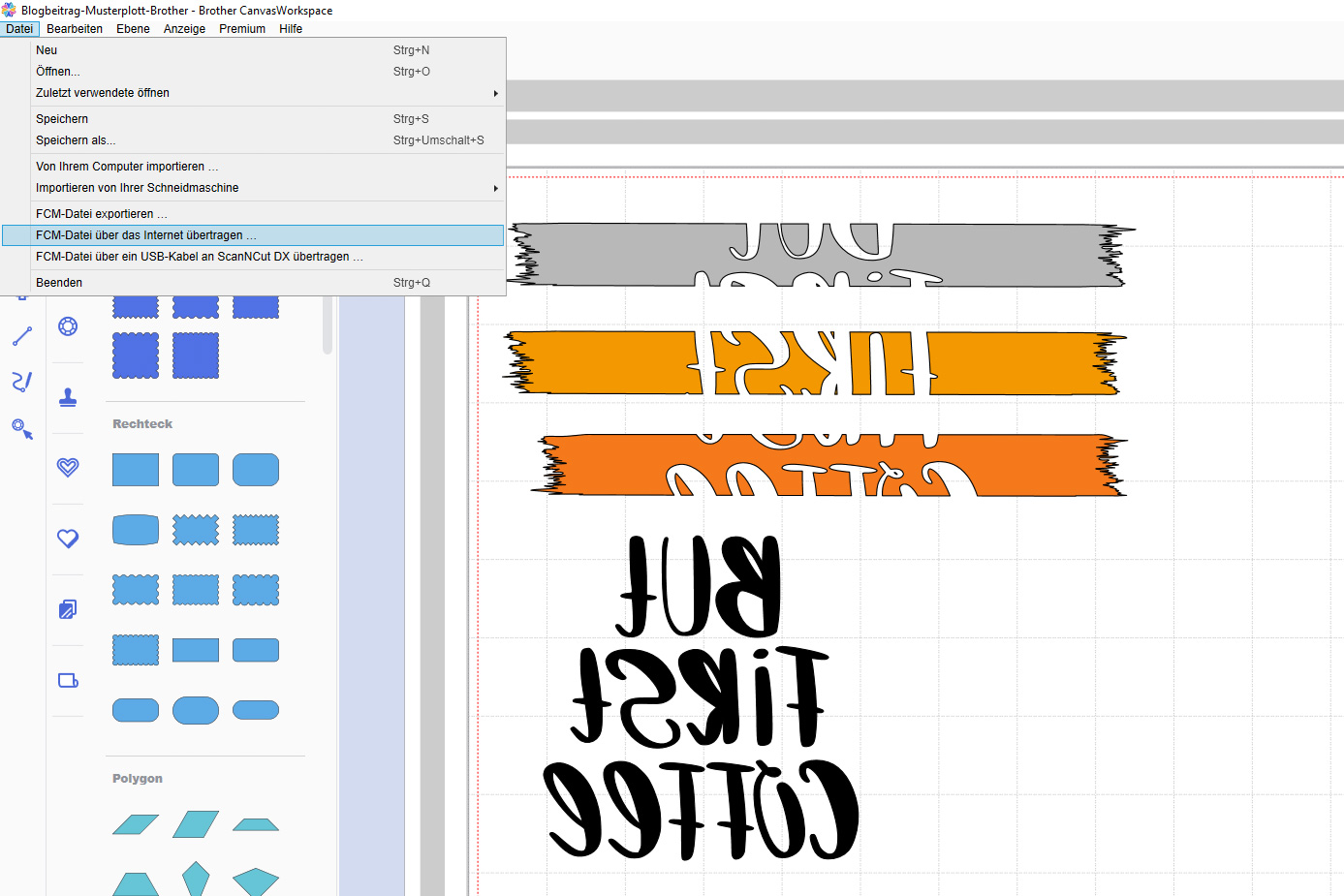1344x896 pixels.
Task: Click the hatched fill pattern layers icon
Action: (x=68, y=609)
